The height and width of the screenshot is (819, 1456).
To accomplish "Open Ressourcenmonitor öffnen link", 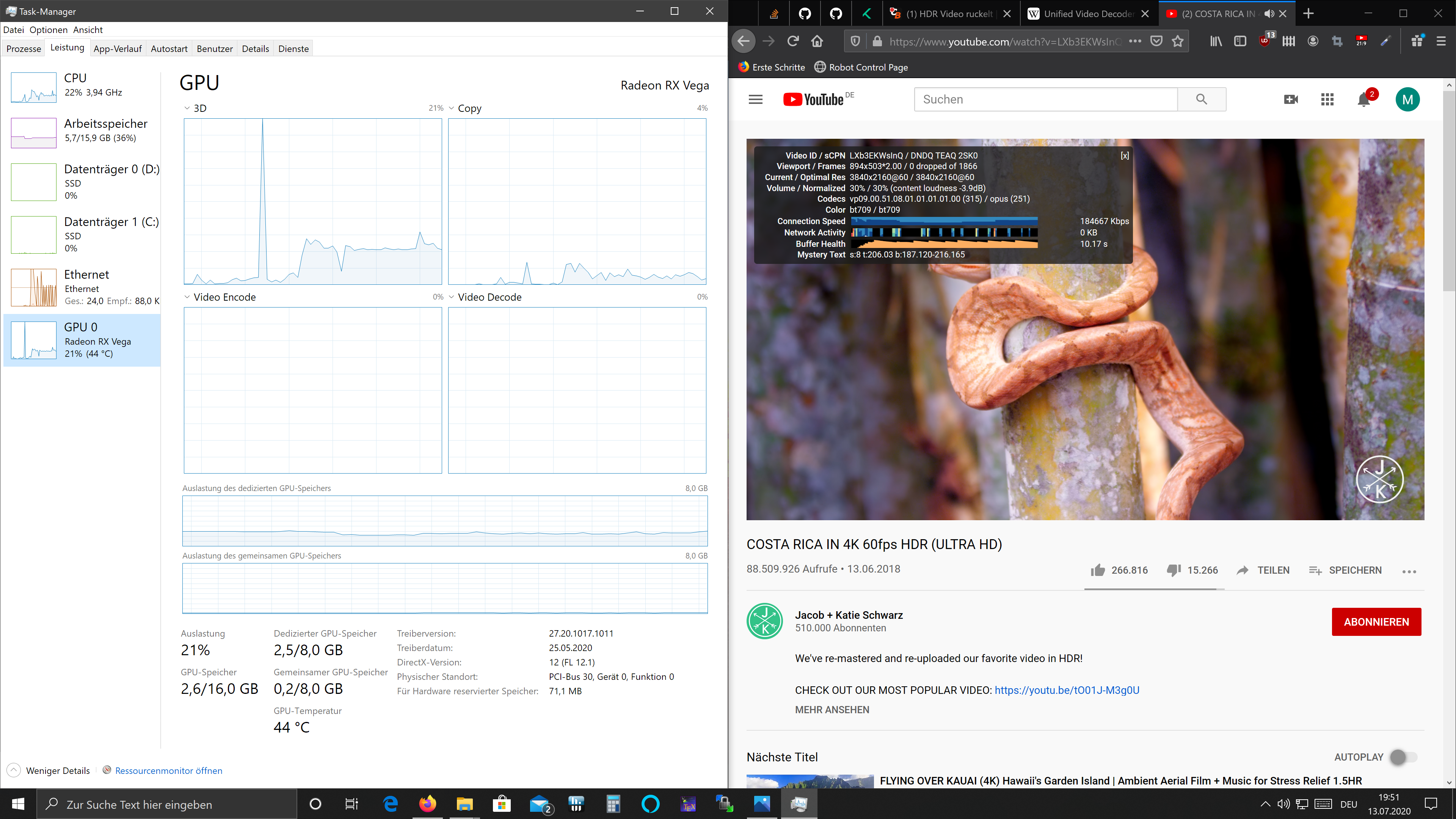I will pos(168,770).
